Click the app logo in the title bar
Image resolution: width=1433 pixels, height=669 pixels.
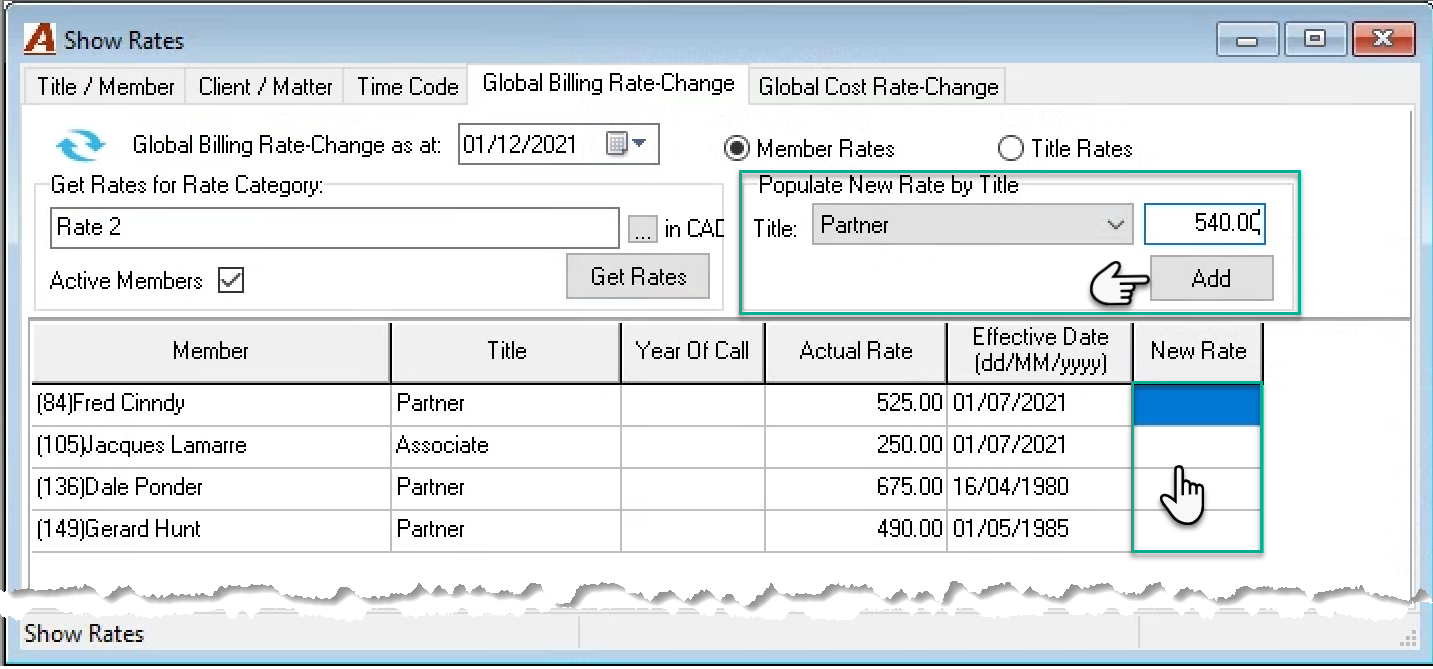point(40,40)
